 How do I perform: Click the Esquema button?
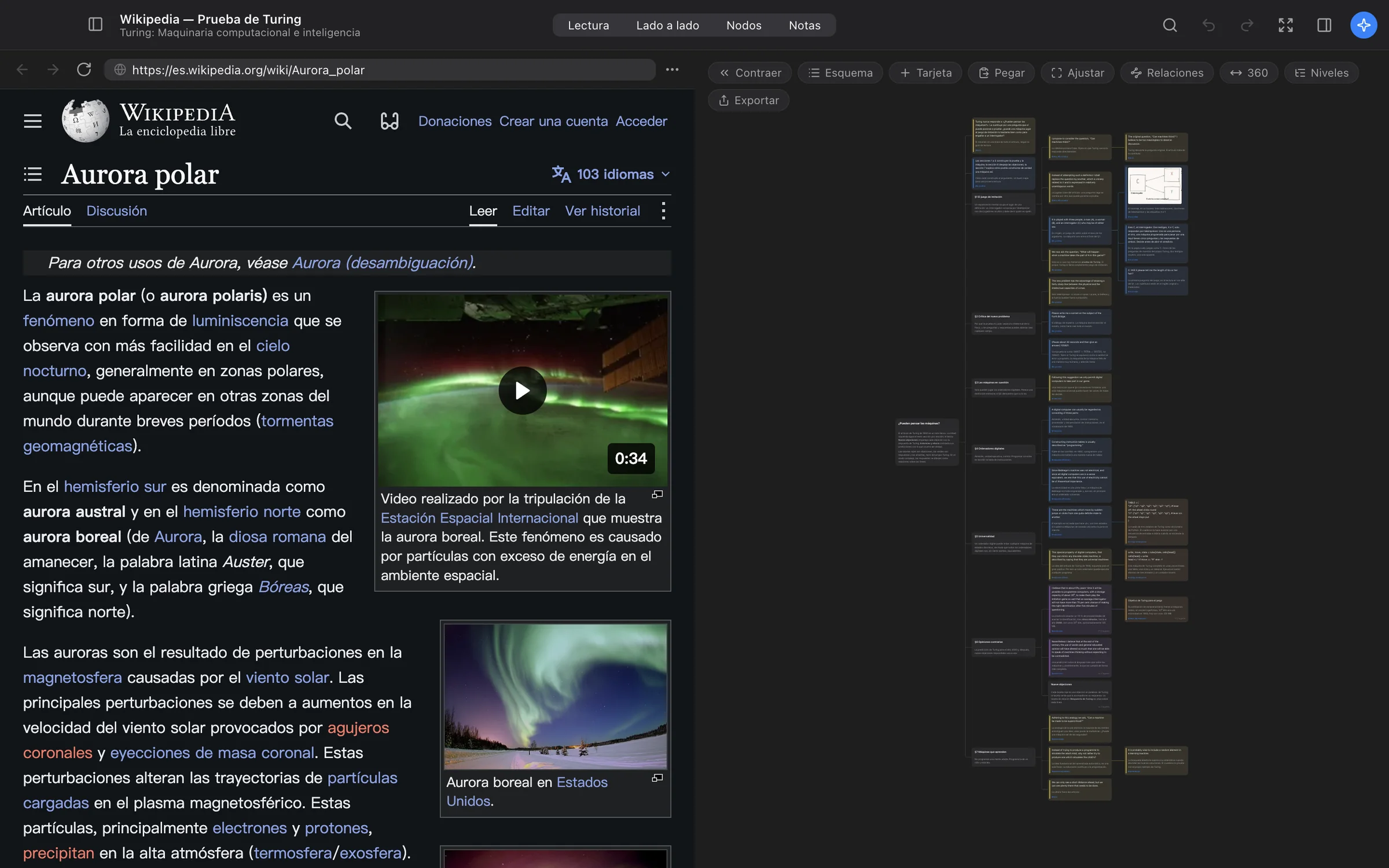(x=840, y=73)
